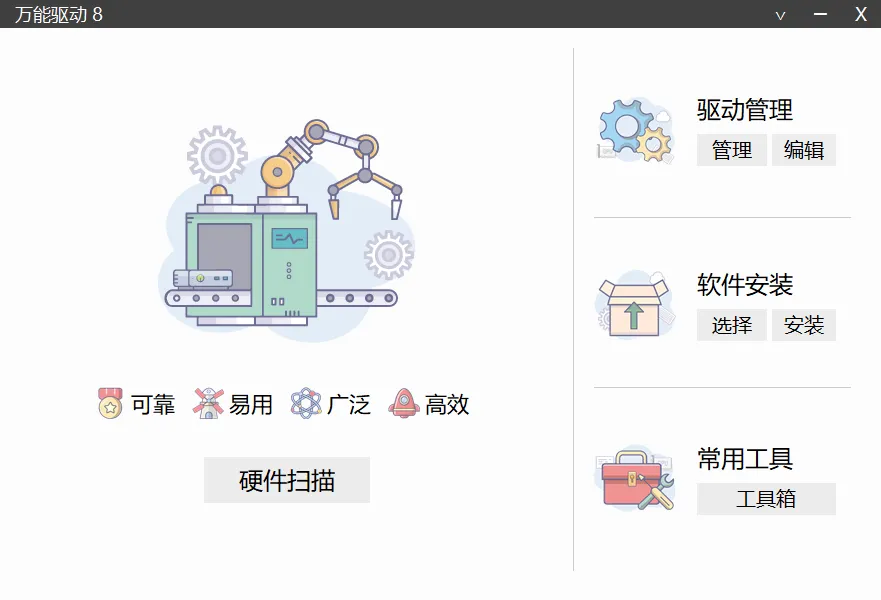The image size is (881, 600).
Task: Click the software install box icon
Action: click(x=634, y=304)
